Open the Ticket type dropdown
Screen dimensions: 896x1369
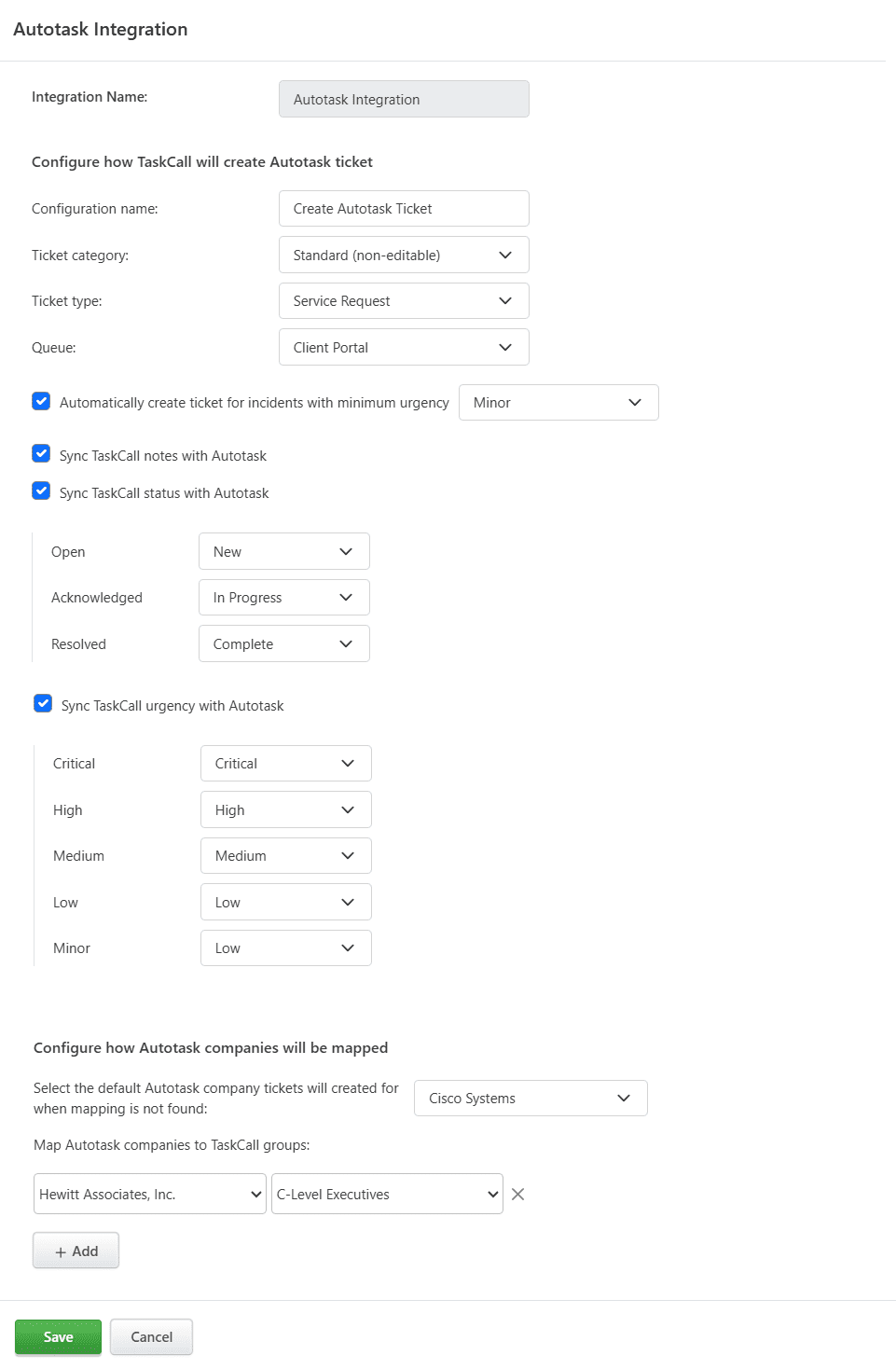tap(404, 301)
